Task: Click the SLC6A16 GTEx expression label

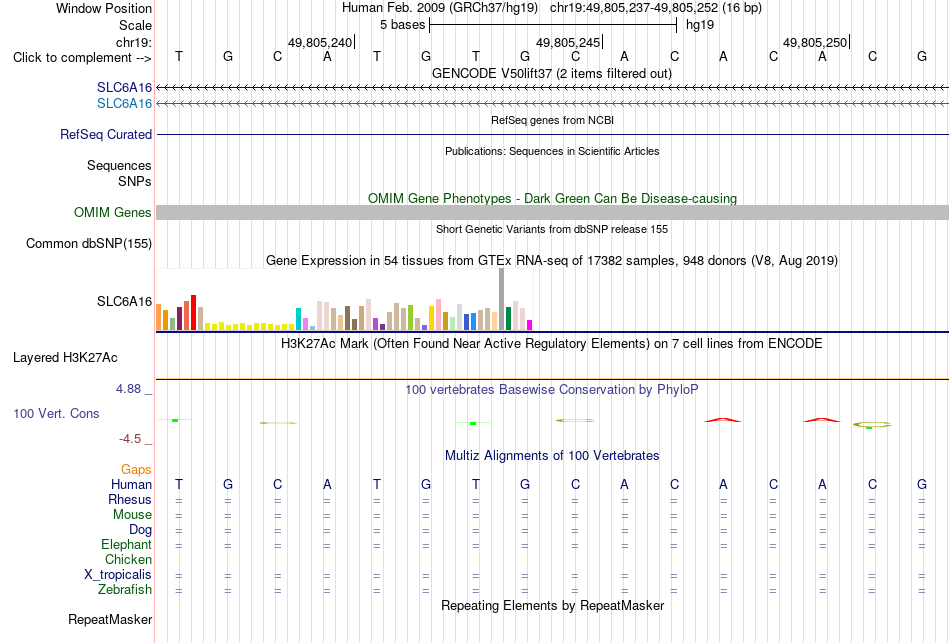Action: [x=124, y=301]
